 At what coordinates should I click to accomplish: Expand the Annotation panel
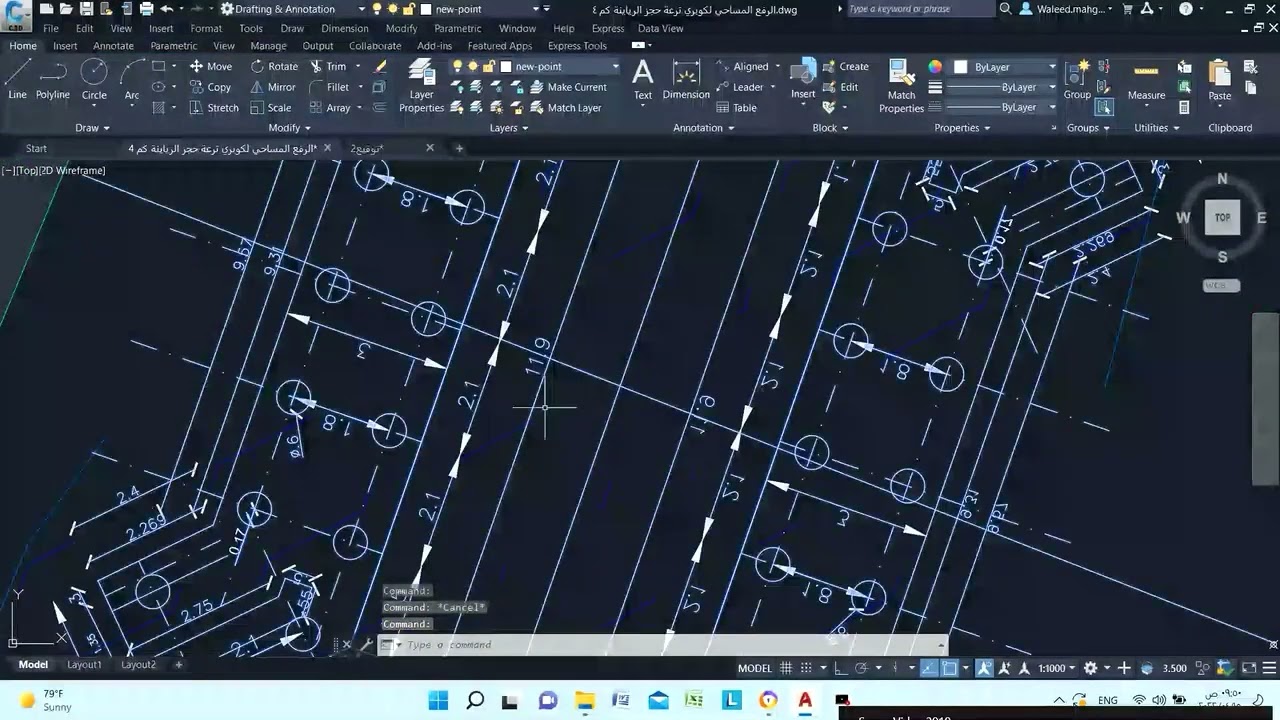pos(704,128)
